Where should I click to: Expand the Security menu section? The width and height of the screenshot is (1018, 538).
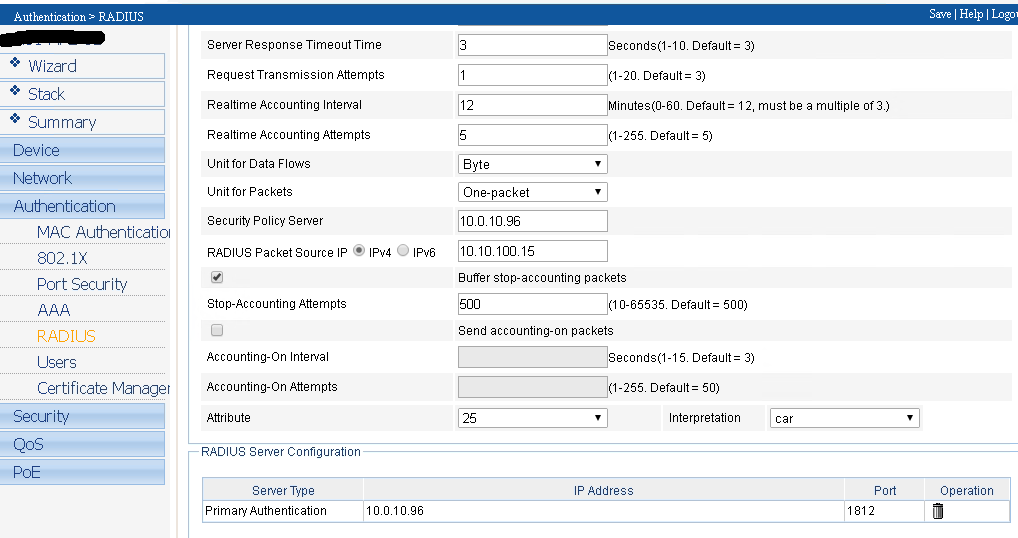point(41,416)
